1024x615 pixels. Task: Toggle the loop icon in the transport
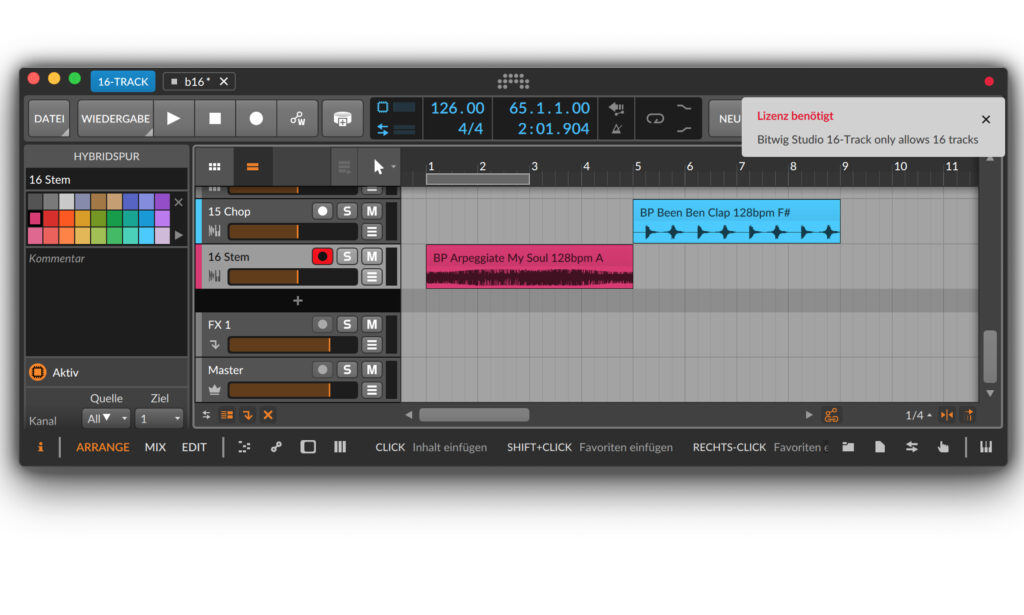tap(655, 118)
